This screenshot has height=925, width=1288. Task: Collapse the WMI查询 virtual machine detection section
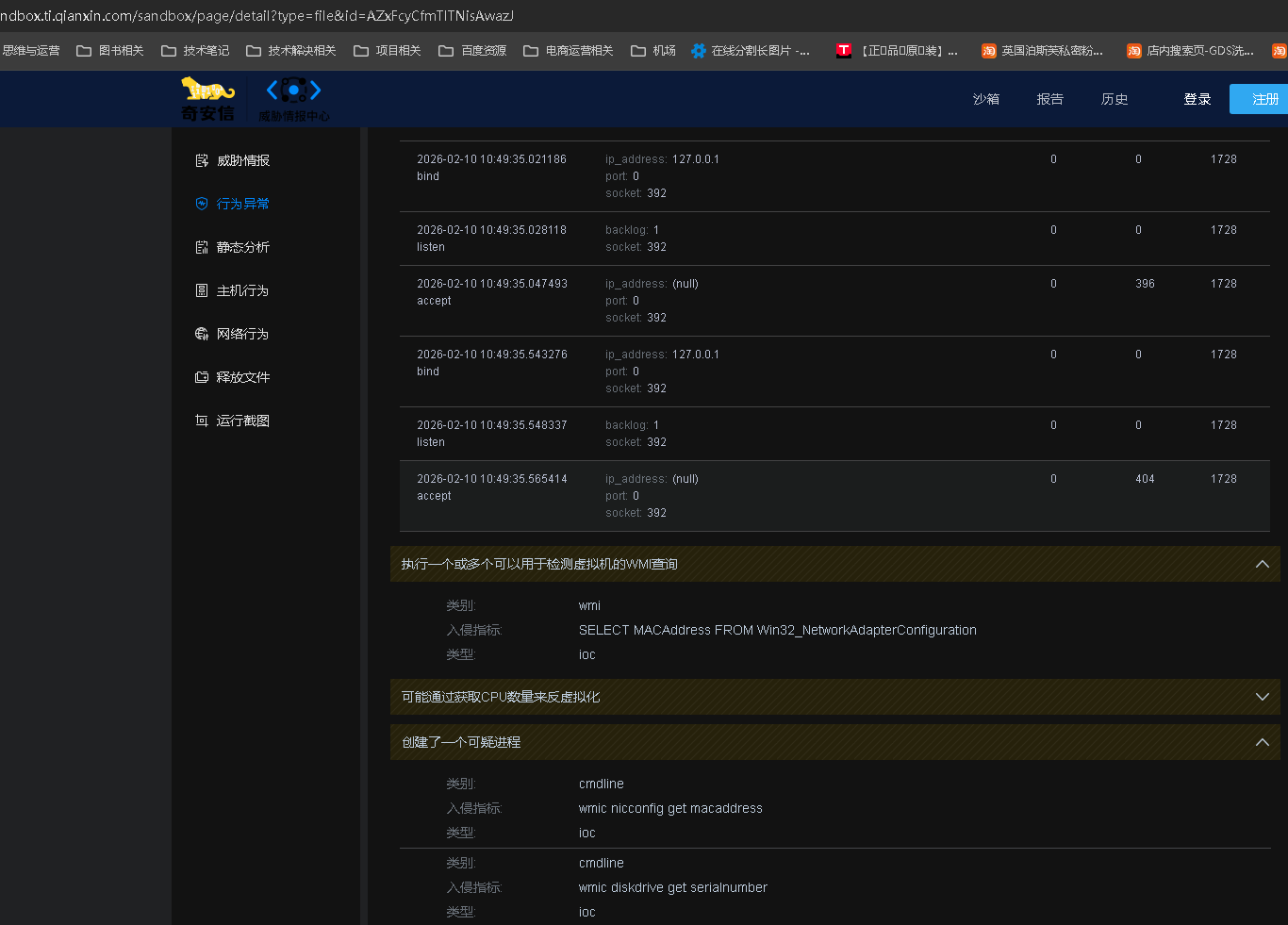click(x=1262, y=564)
